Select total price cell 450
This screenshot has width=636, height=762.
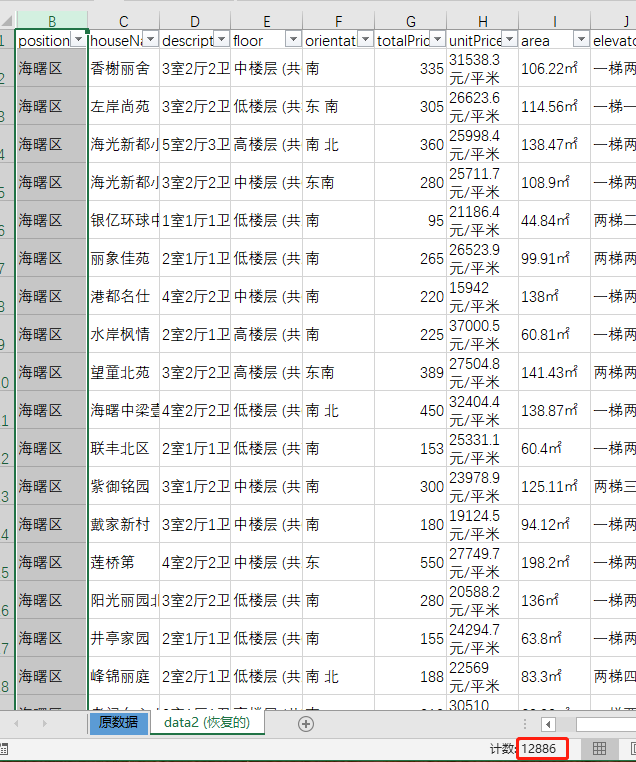click(x=411, y=410)
